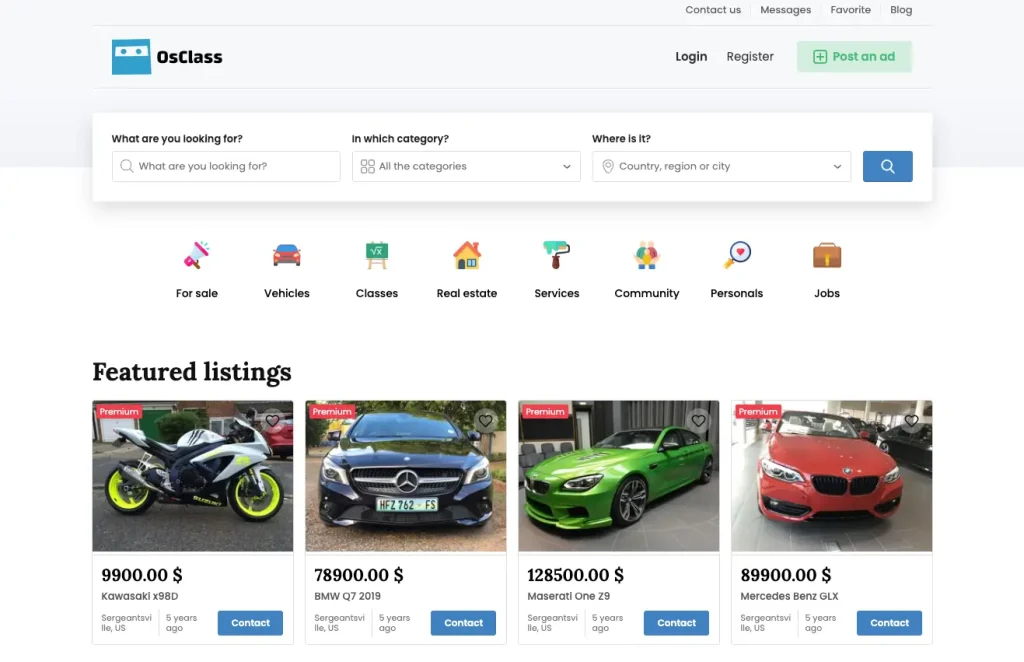Click the For sale category label
Viewport: 1024px width, 662px height.
coord(197,293)
